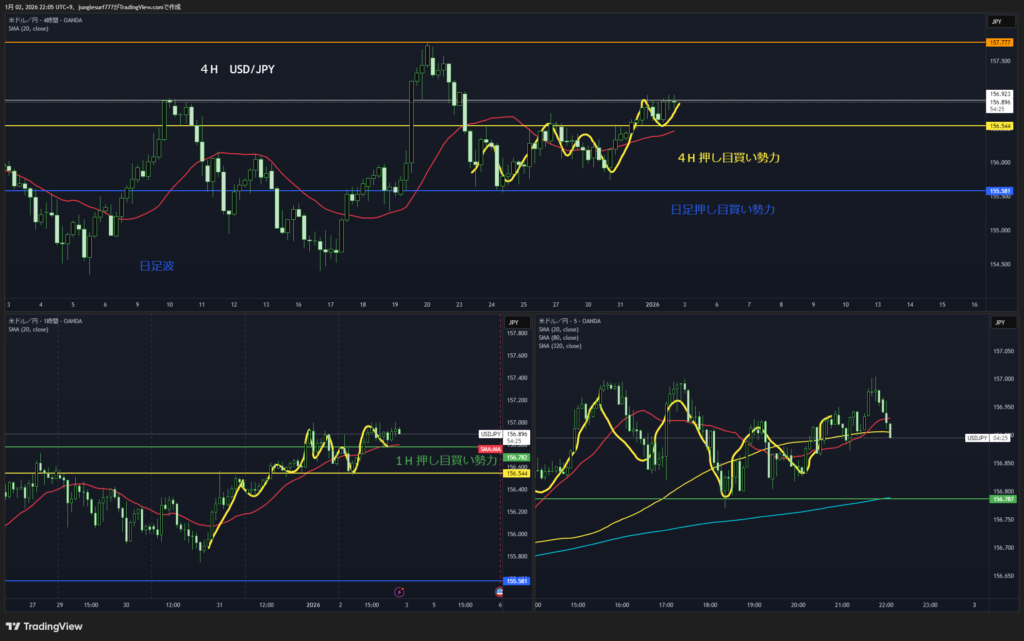Viewport: 1024px width, 641px height.
Task: Click the USDJPY price tag on 5-minute chart
Action: 977,438
